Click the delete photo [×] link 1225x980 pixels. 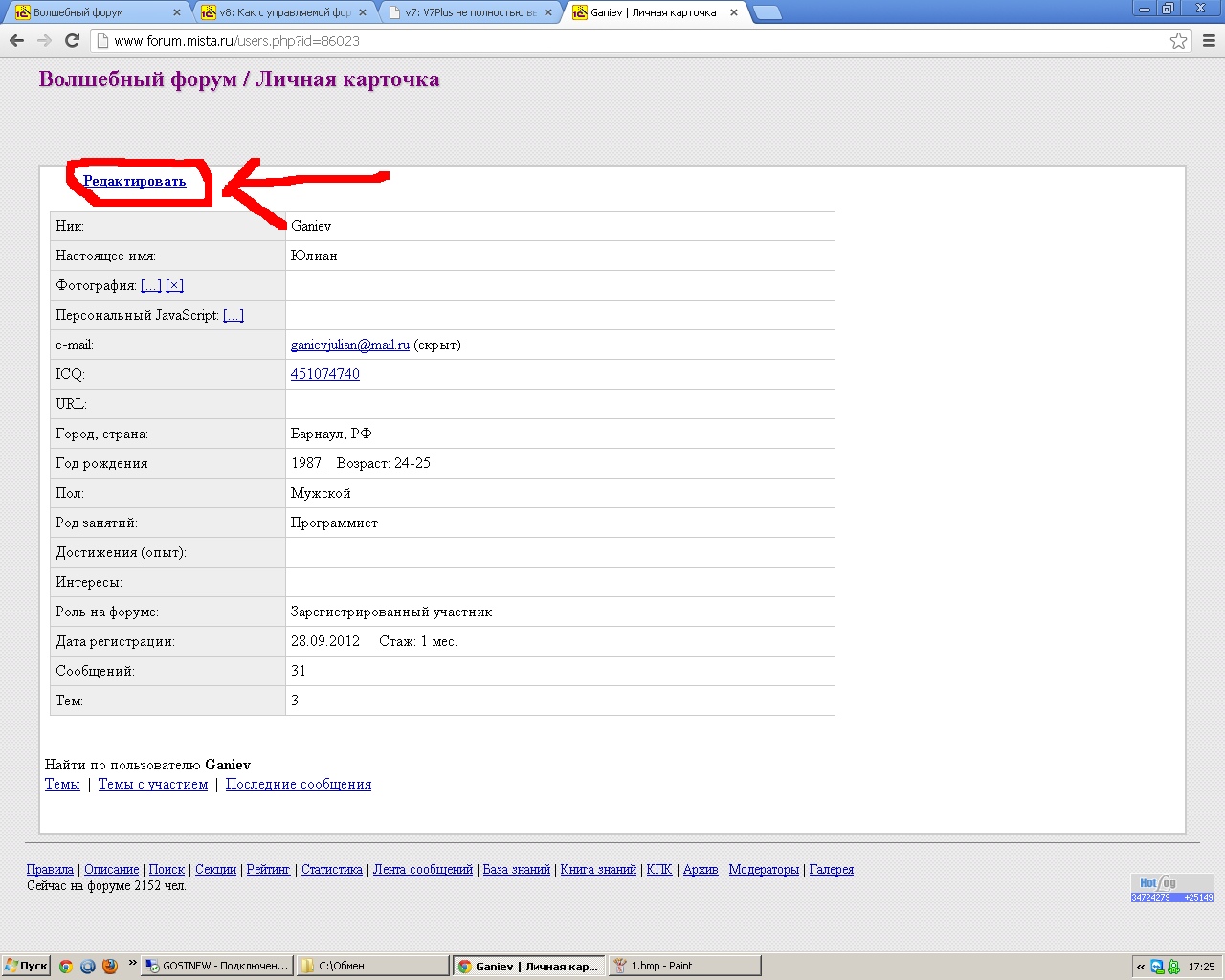[x=174, y=285]
